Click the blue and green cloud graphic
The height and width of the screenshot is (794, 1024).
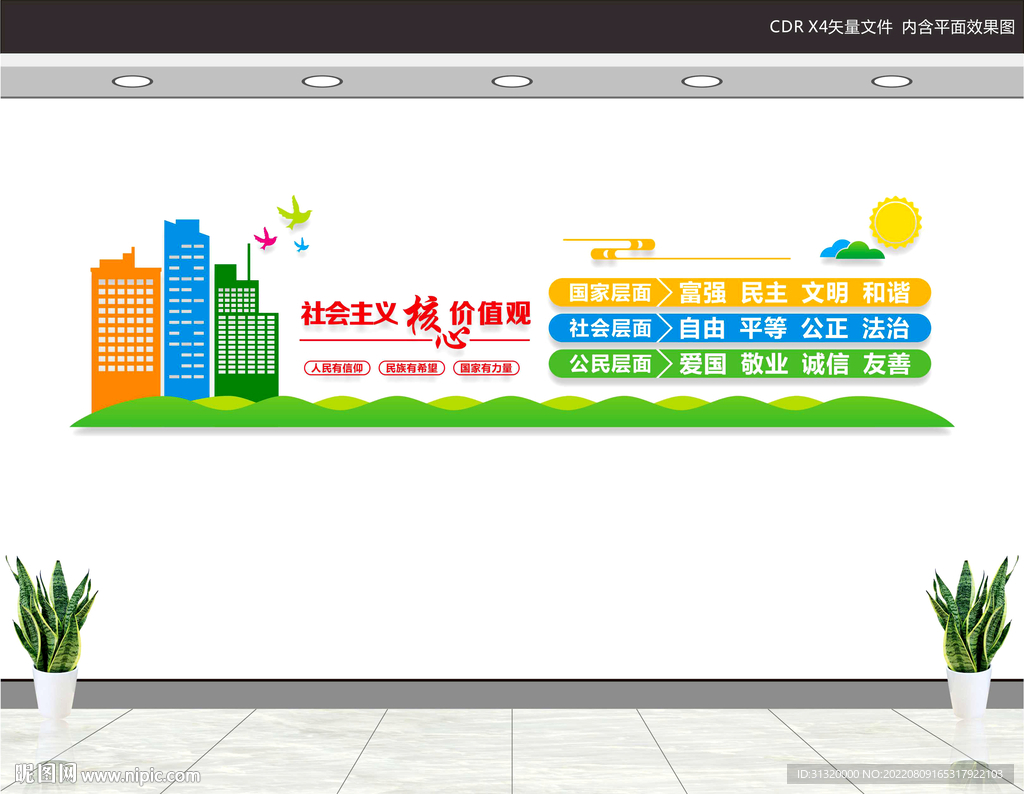pyautogui.click(x=852, y=249)
